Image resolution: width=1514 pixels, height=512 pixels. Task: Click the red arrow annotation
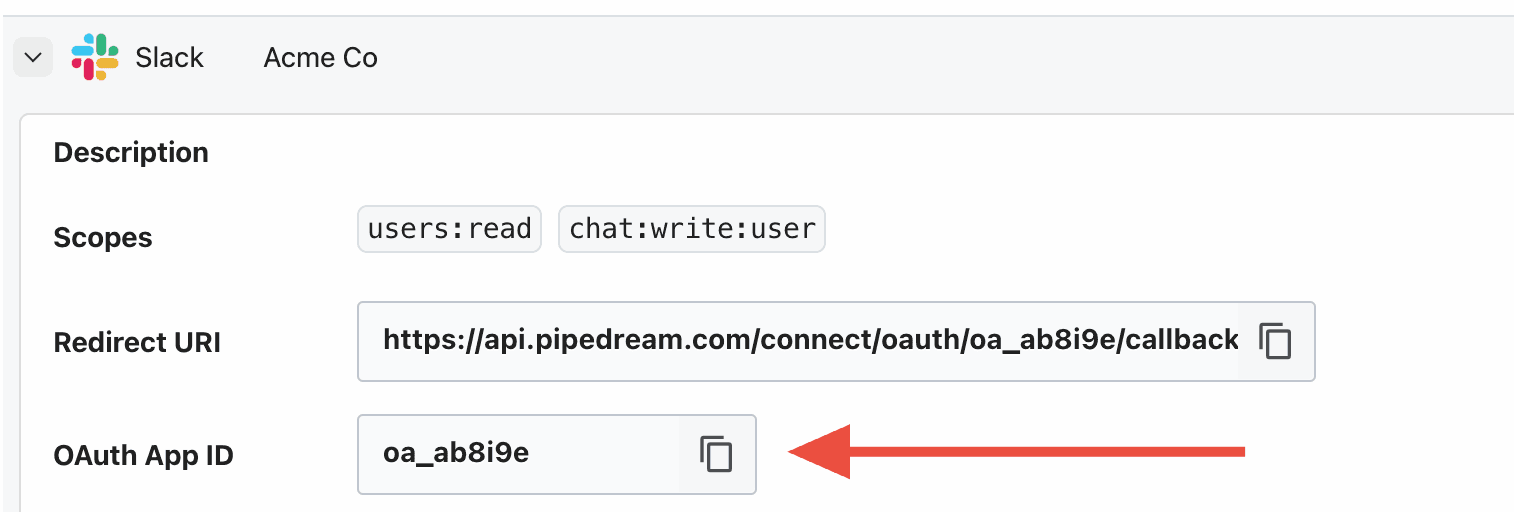click(x=1016, y=452)
